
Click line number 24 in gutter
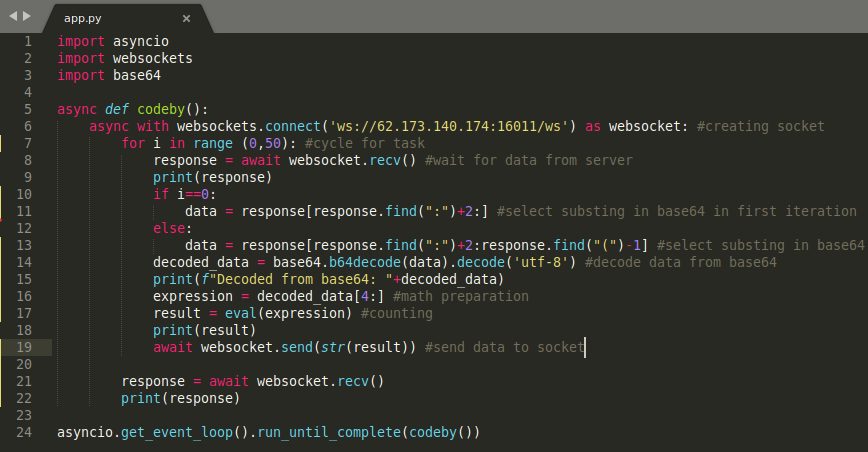tap(24, 433)
